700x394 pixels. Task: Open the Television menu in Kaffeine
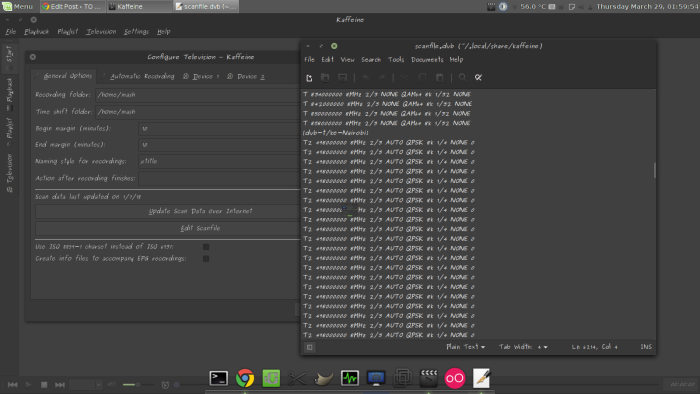point(101,32)
